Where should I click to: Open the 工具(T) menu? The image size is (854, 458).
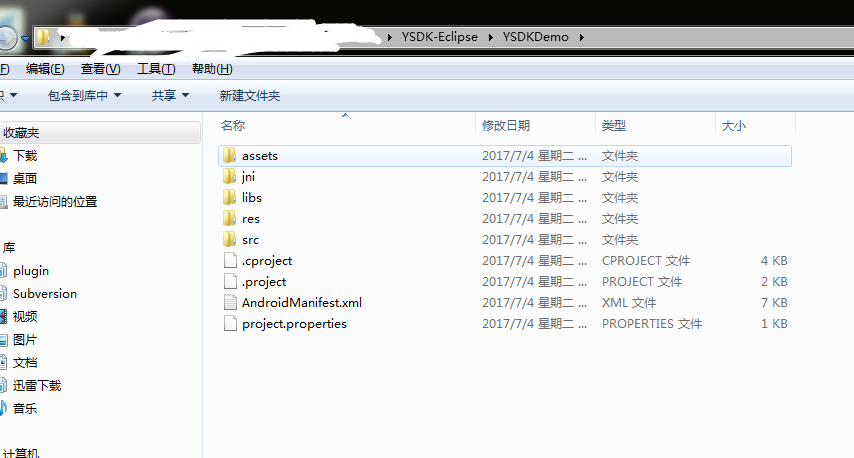tap(156, 69)
